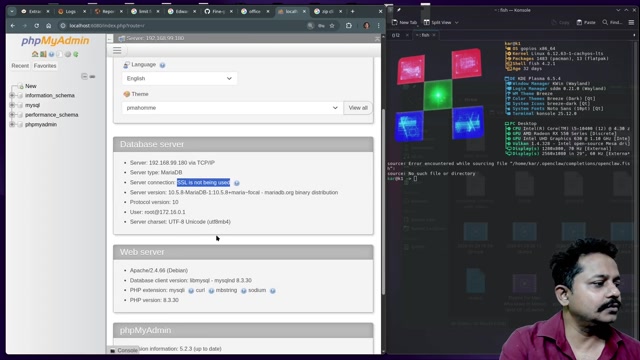The width and height of the screenshot is (640, 360).
Task: Click View all themes button
Action: pyautogui.click(x=358, y=108)
